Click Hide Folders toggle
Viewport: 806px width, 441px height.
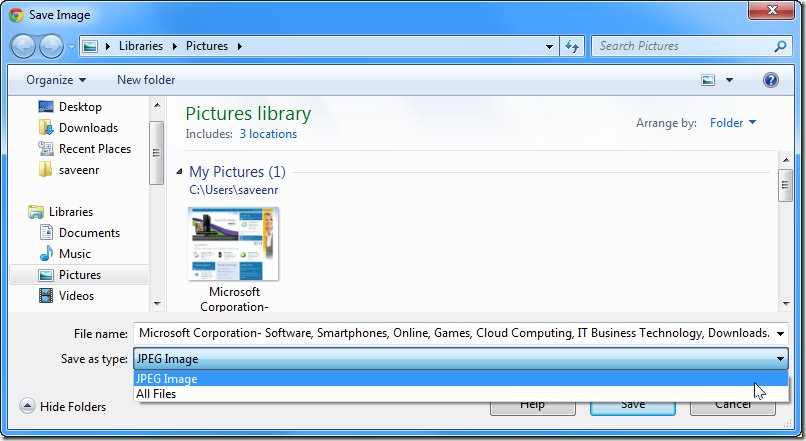(x=64, y=407)
